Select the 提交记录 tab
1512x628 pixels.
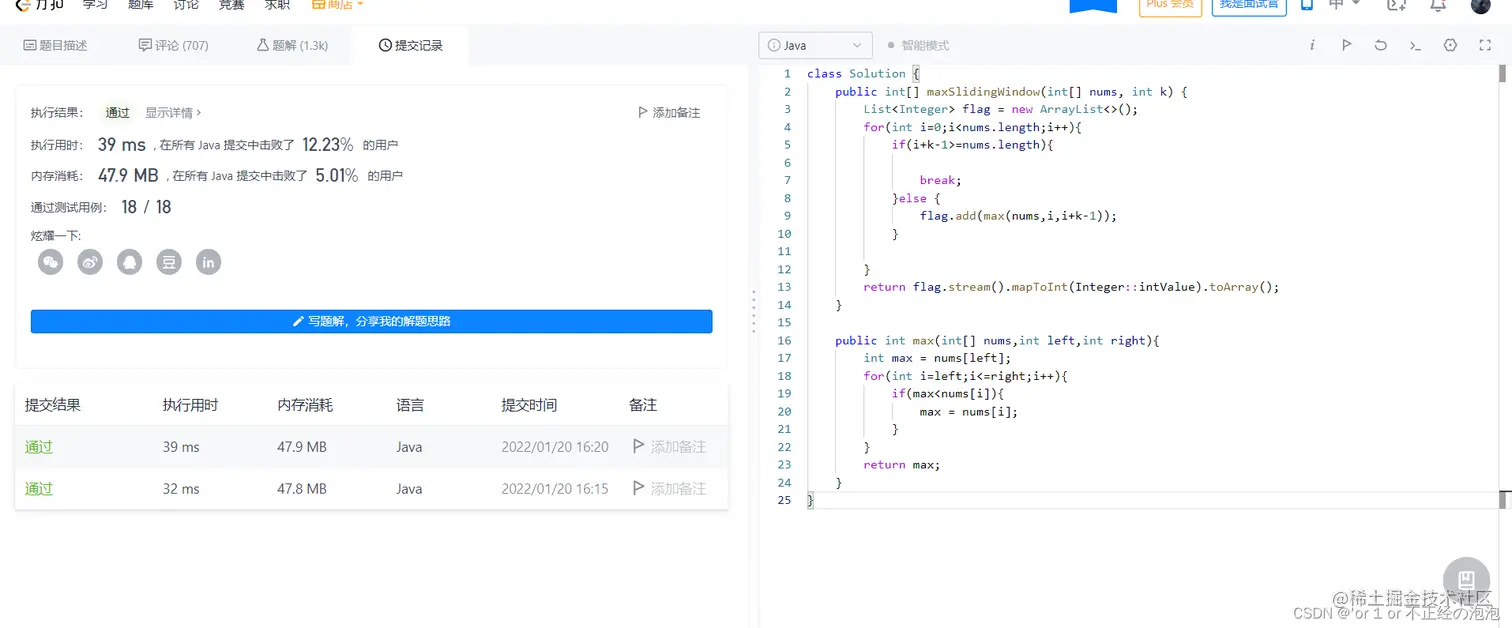pos(411,45)
